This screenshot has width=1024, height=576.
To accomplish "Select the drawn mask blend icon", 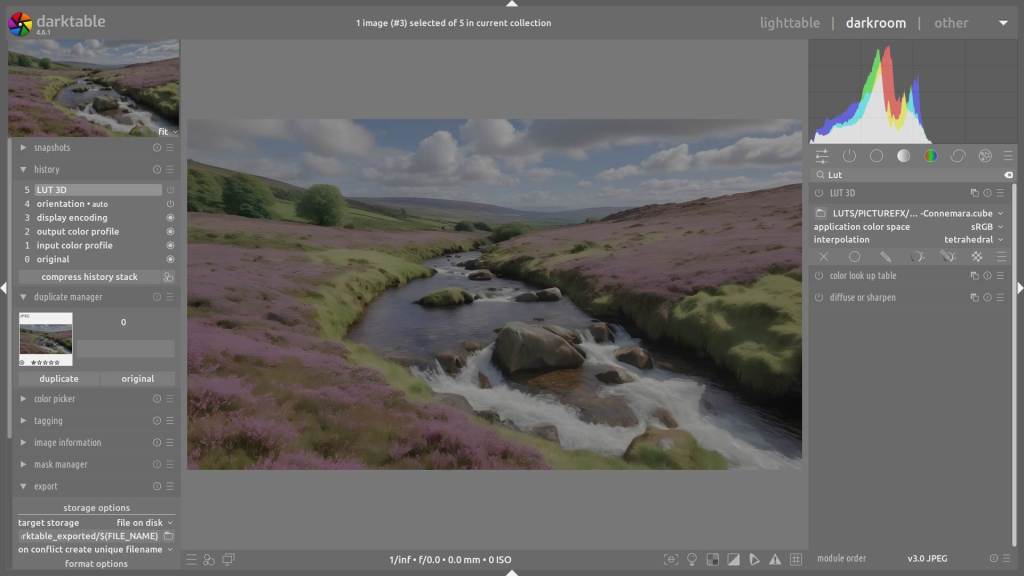I will tap(886, 257).
